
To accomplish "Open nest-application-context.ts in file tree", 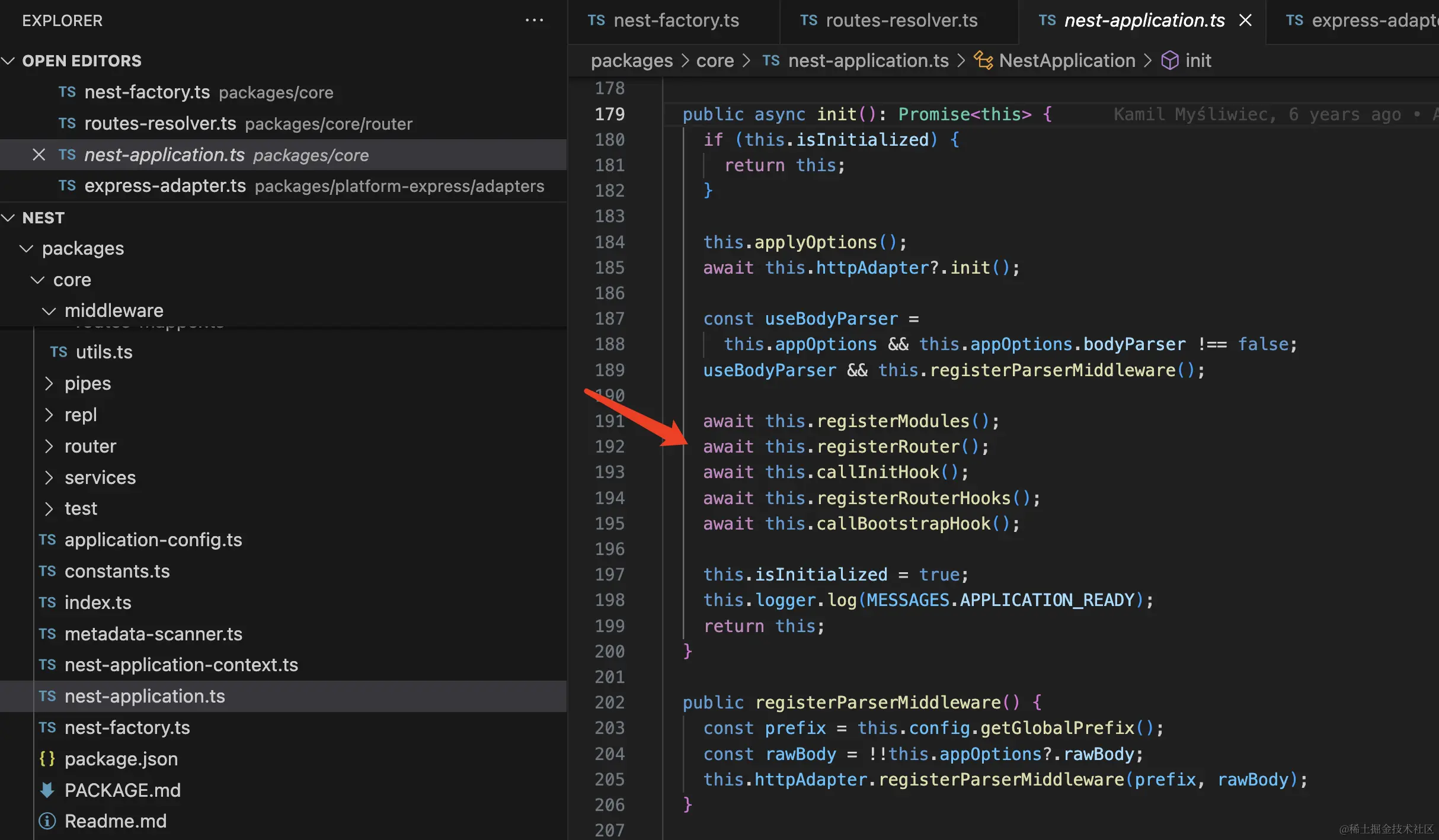I will pyautogui.click(x=181, y=665).
